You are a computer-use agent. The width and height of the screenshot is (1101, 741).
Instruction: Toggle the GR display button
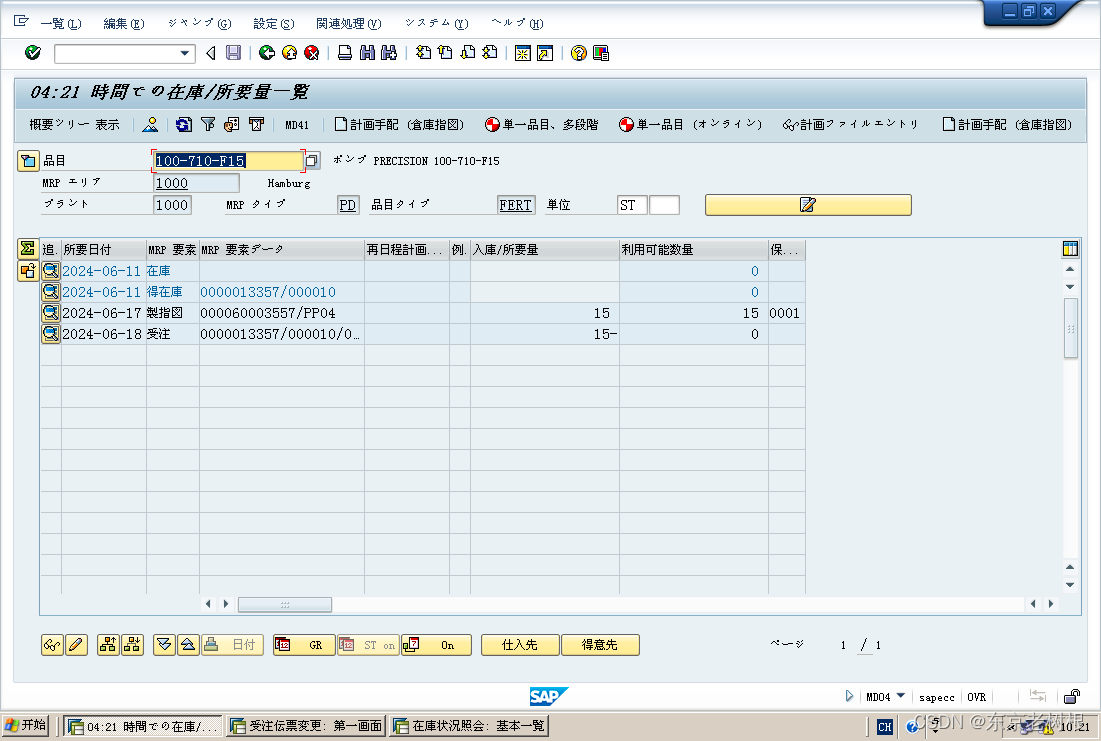[303, 645]
